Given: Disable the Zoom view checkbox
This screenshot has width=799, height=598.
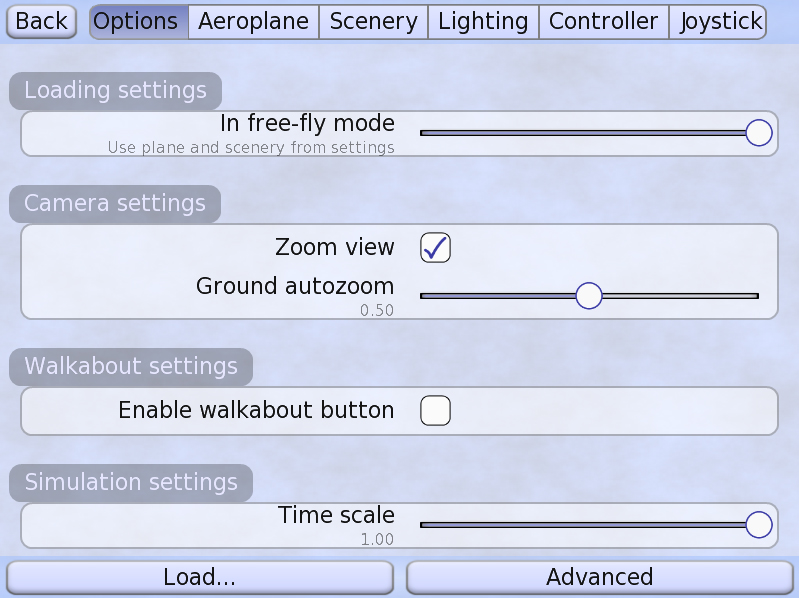Looking at the screenshot, I should [435, 247].
